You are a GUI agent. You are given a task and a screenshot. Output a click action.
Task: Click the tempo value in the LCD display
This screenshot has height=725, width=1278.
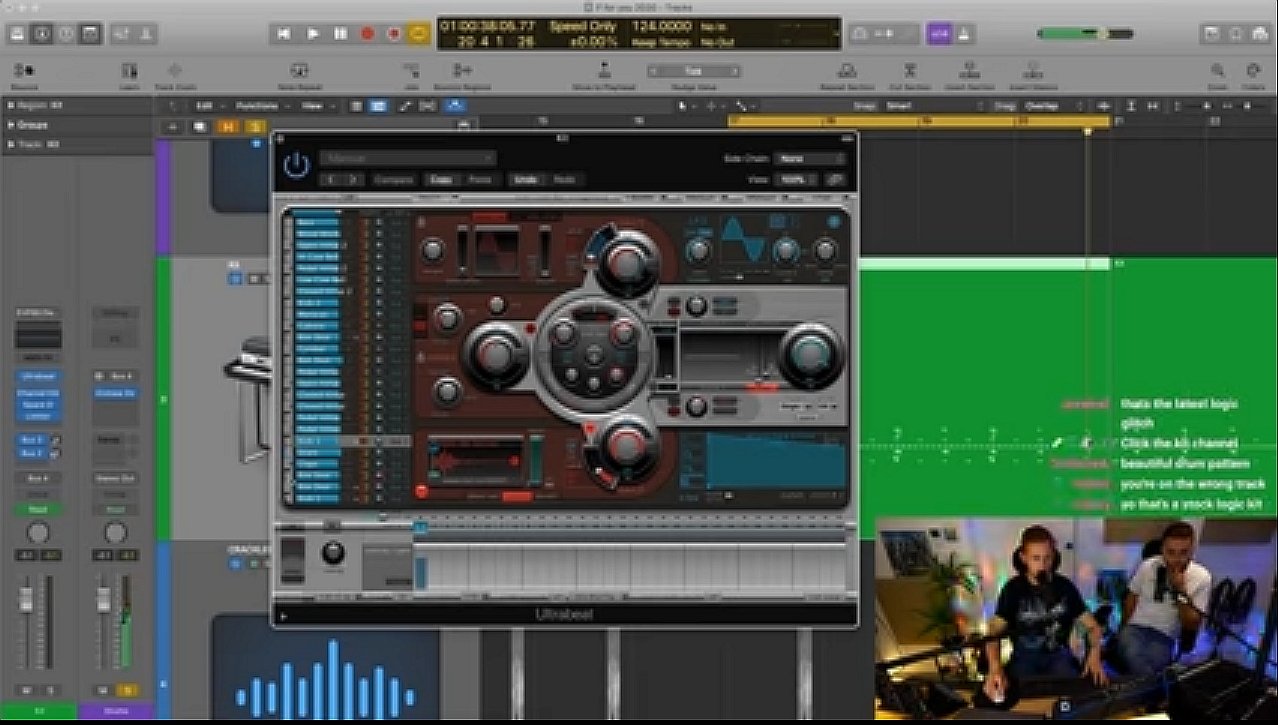663,26
